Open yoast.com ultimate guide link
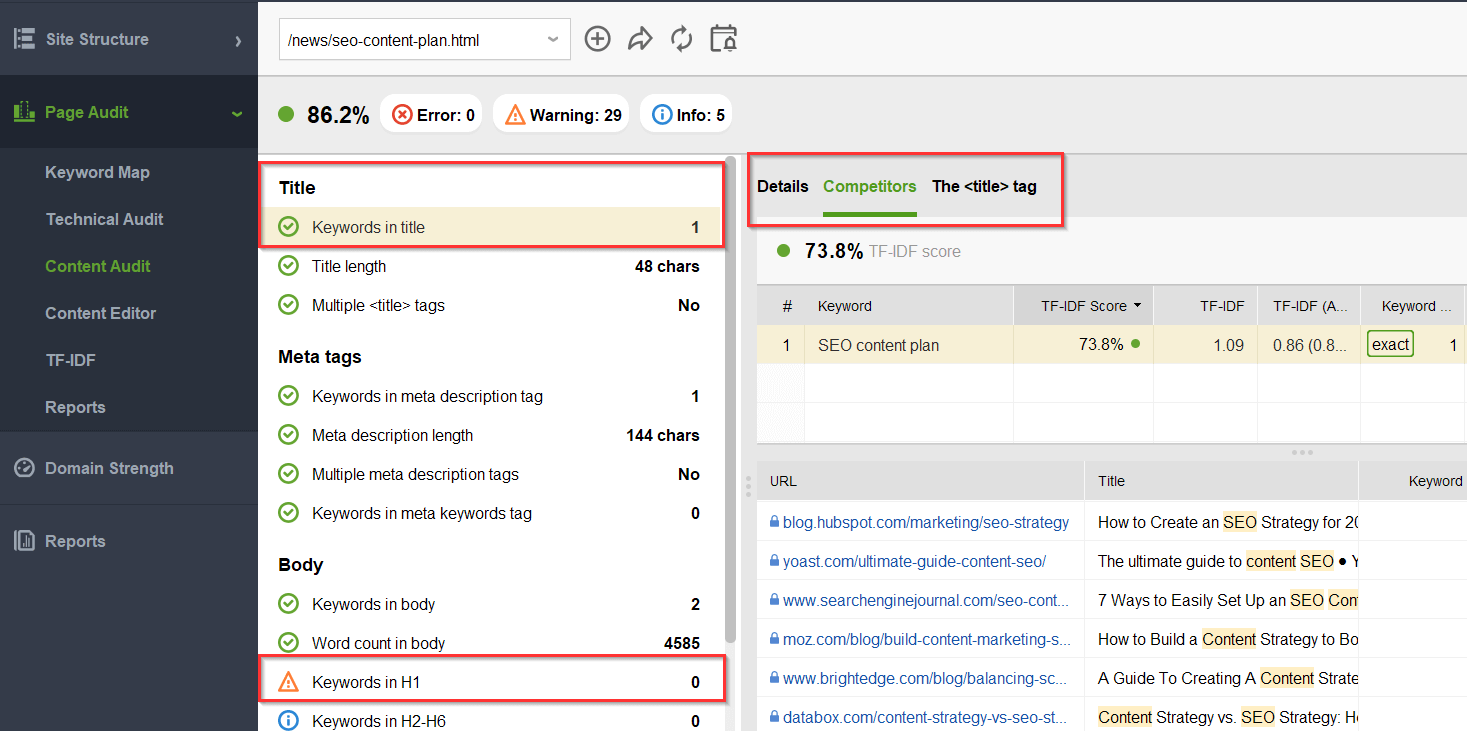This screenshot has height=731, width=1467. pos(914,561)
